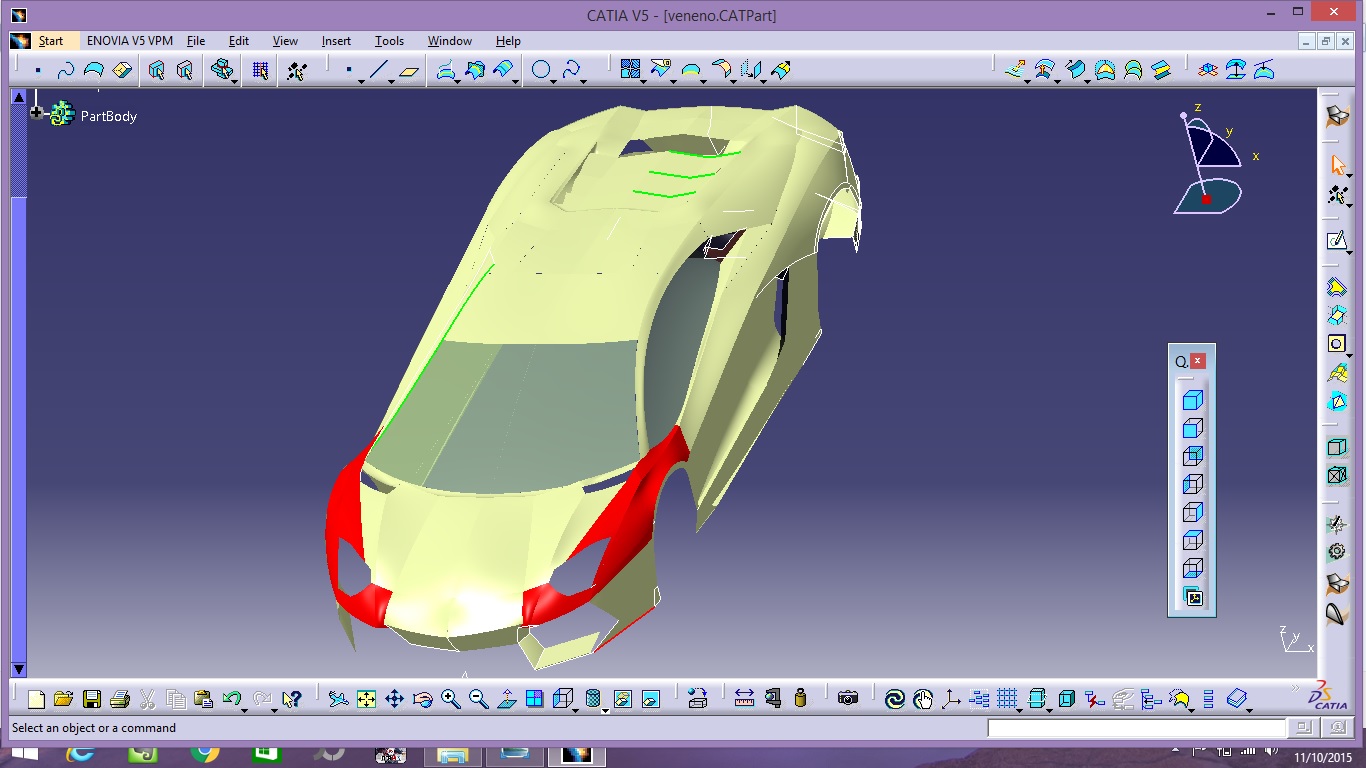
Task: Click the taskbar date 11/10/2015
Action: click(1322, 758)
